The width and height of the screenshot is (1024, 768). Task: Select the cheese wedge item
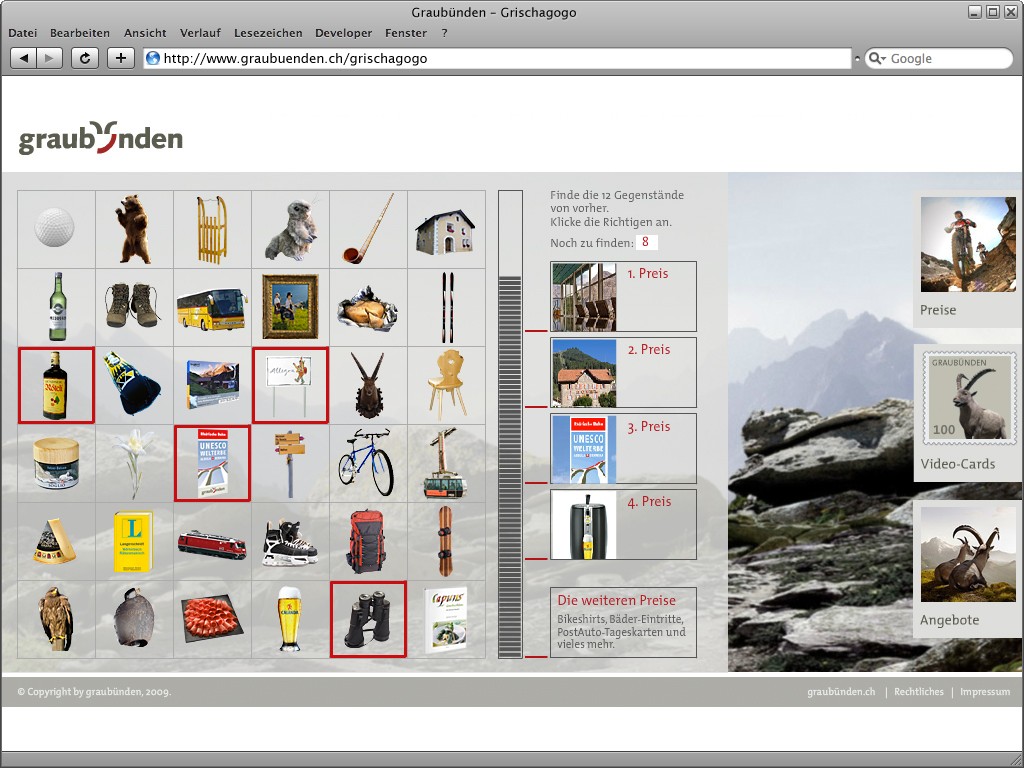54,542
